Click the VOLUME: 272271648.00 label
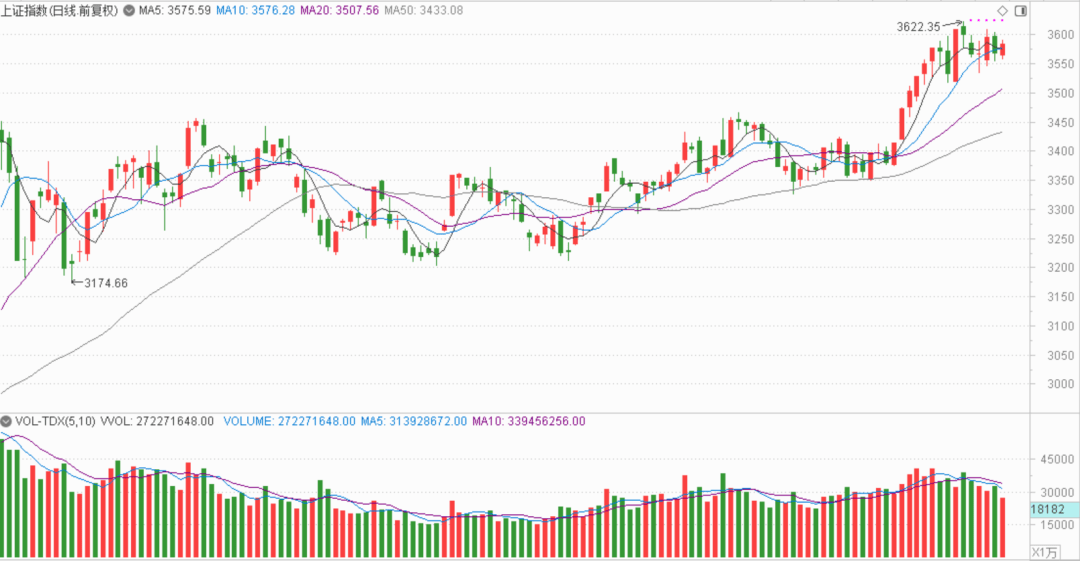The height and width of the screenshot is (561, 1080). pos(289,421)
